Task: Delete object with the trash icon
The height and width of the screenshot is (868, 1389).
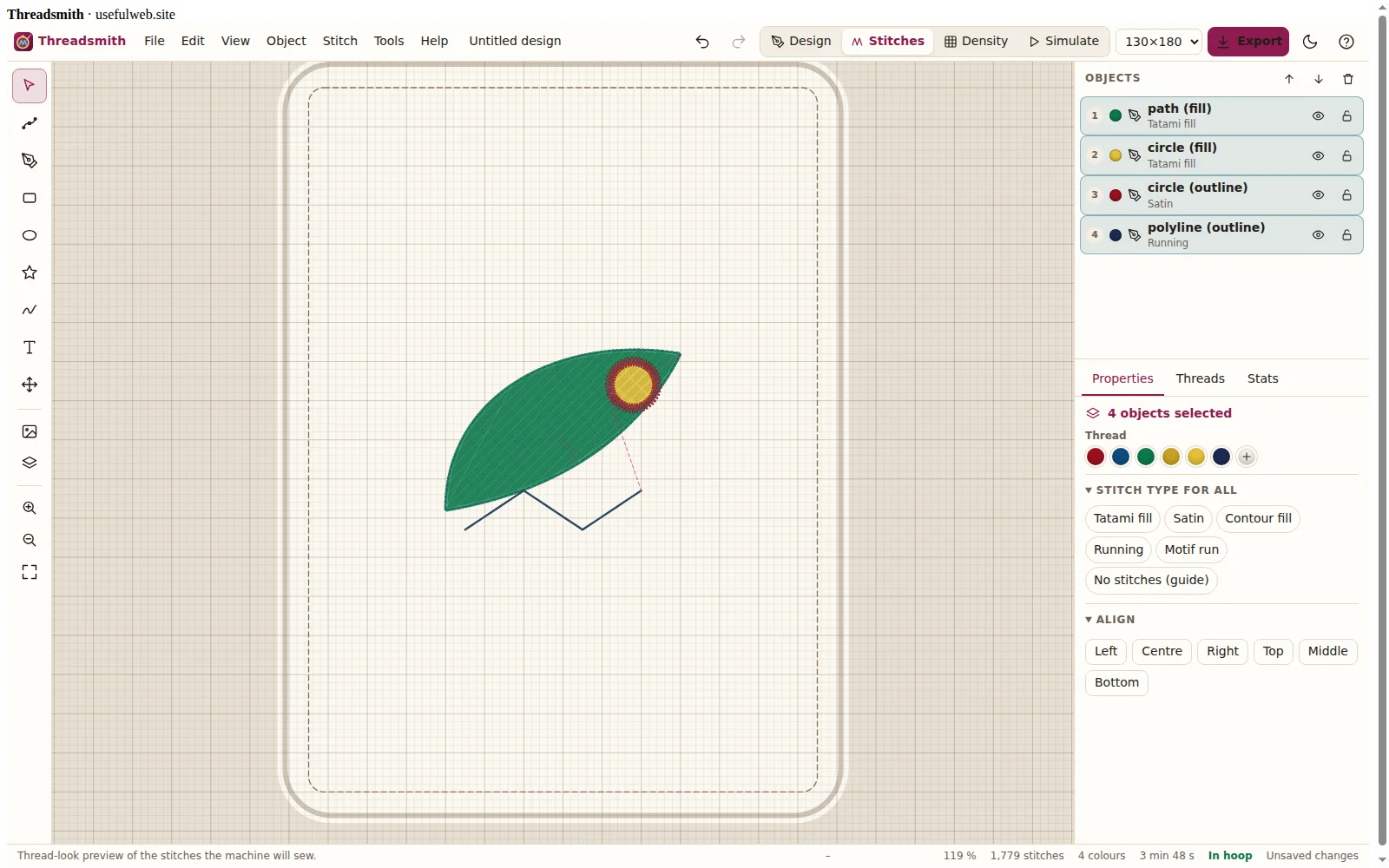Action: tap(1348, 79)
